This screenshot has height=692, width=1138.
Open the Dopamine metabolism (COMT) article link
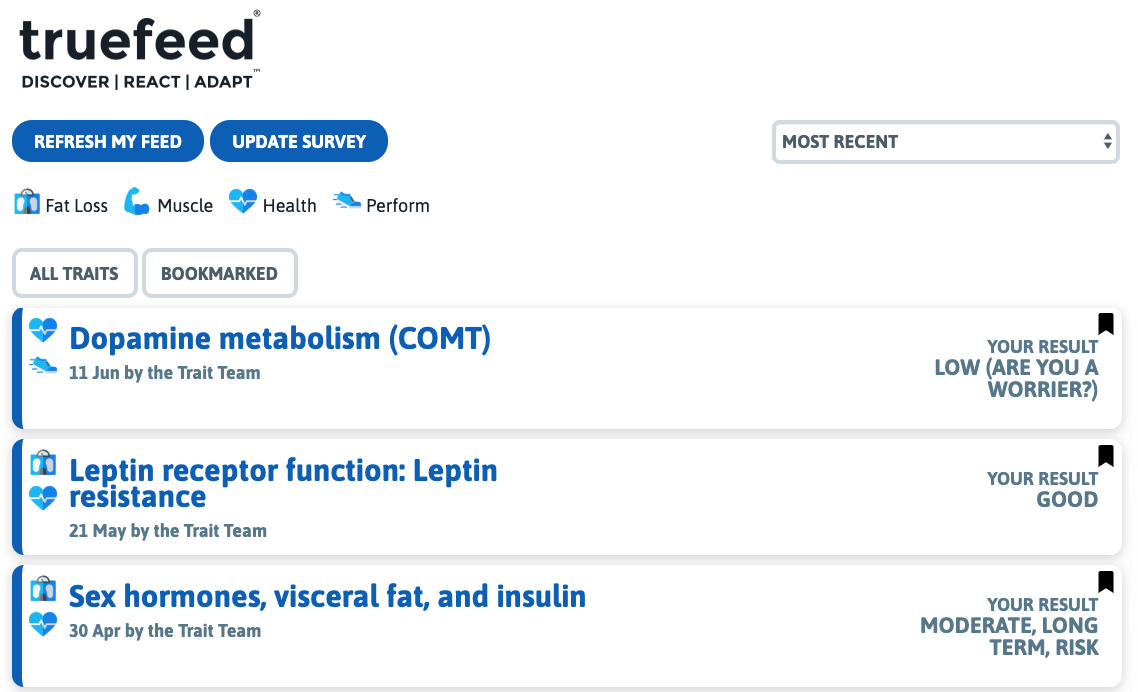[x=280, y=339]
